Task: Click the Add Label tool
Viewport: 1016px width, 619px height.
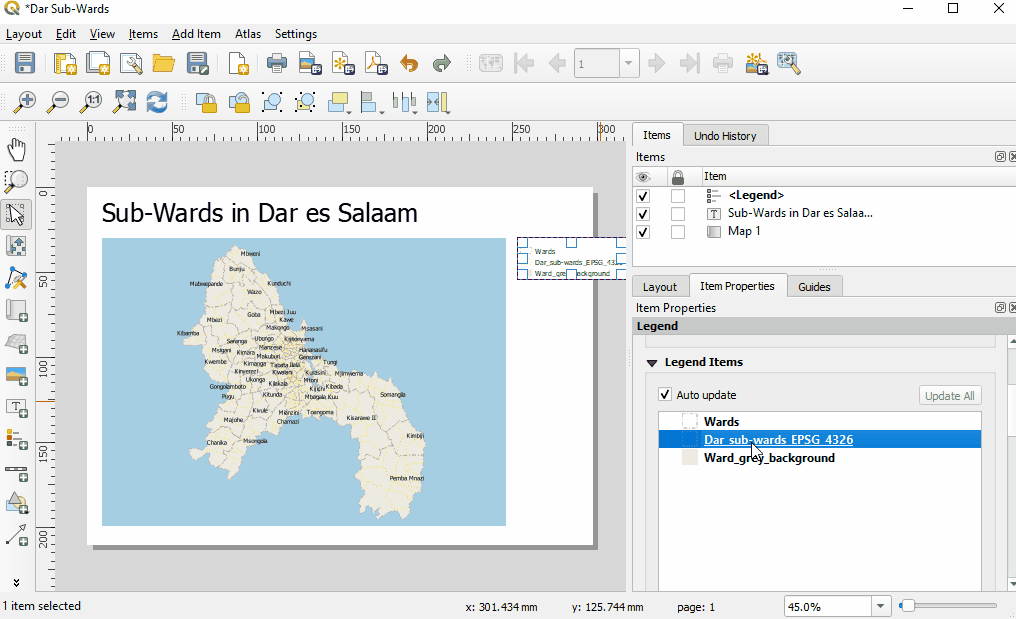Action: point(17,408)
